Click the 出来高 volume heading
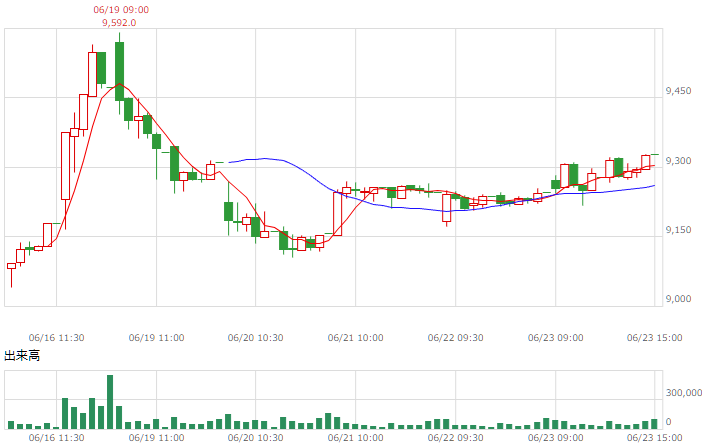 pyautogui.click(x=22, y=356)
